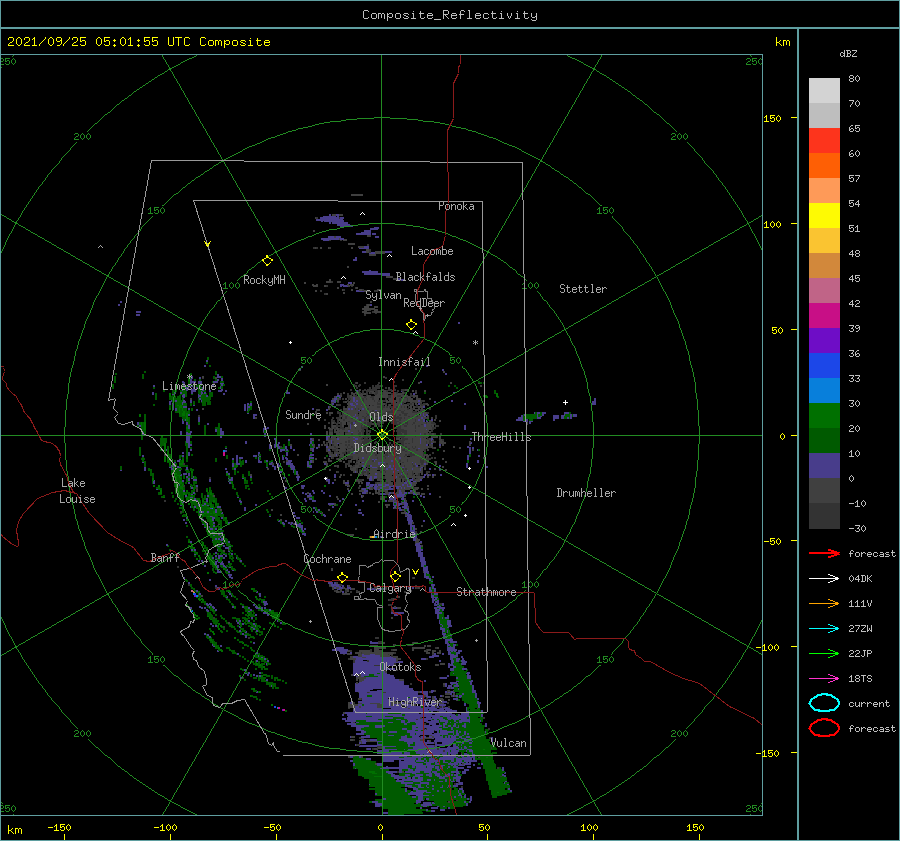Image resolution: width=900 pixels, height=841 pixels.
Task: Click the Lake Louise label
Action: (x=77, y=491)
